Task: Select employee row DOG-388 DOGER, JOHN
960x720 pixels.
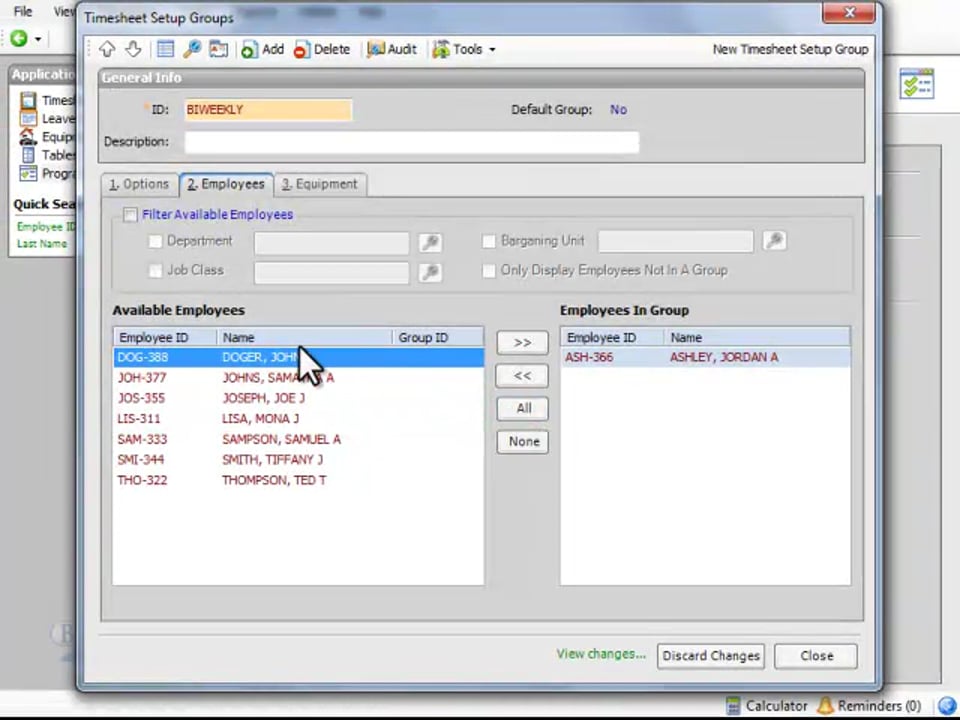Action: point(299,358)
